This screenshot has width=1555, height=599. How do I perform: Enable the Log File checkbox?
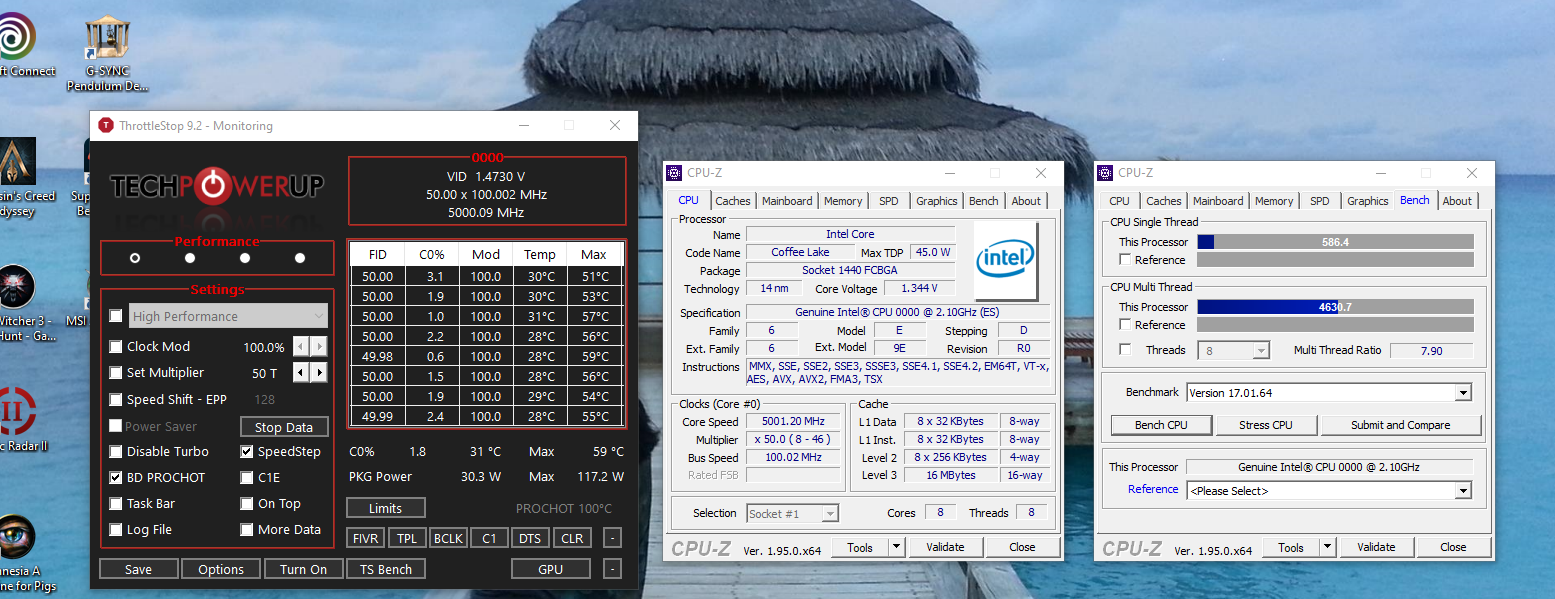click(x=116, y=530)
